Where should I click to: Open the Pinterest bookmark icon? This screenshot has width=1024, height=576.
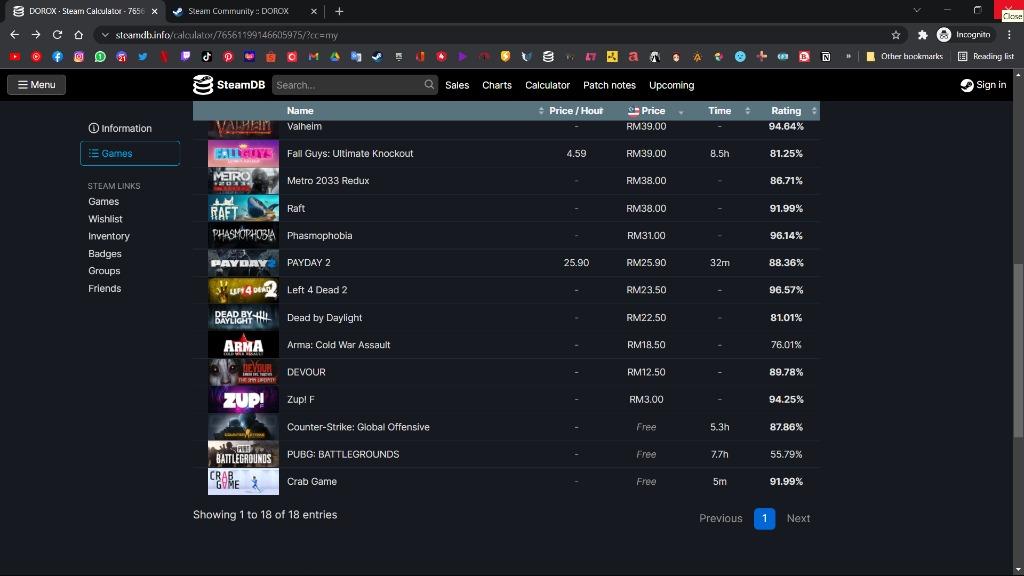pyautogui.click(x=228, y=57)
